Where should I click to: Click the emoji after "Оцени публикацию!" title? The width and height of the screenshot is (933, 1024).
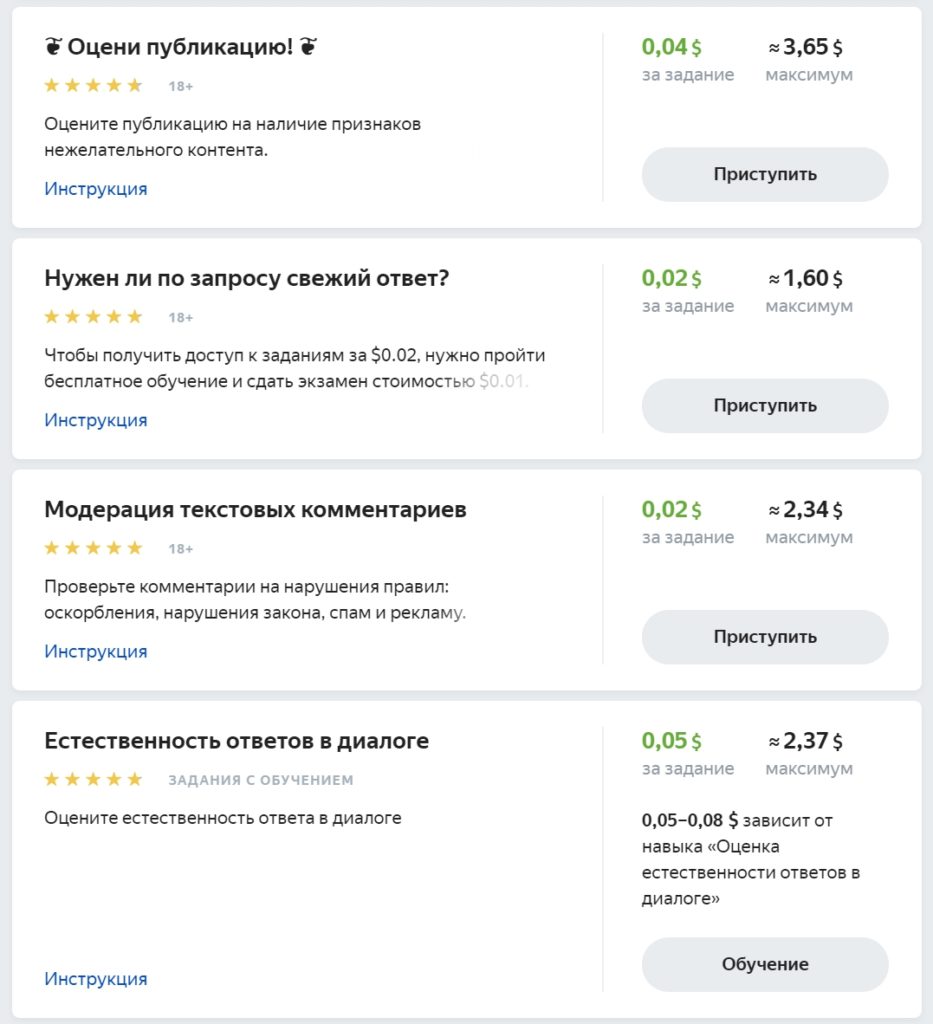pos(310,47)
